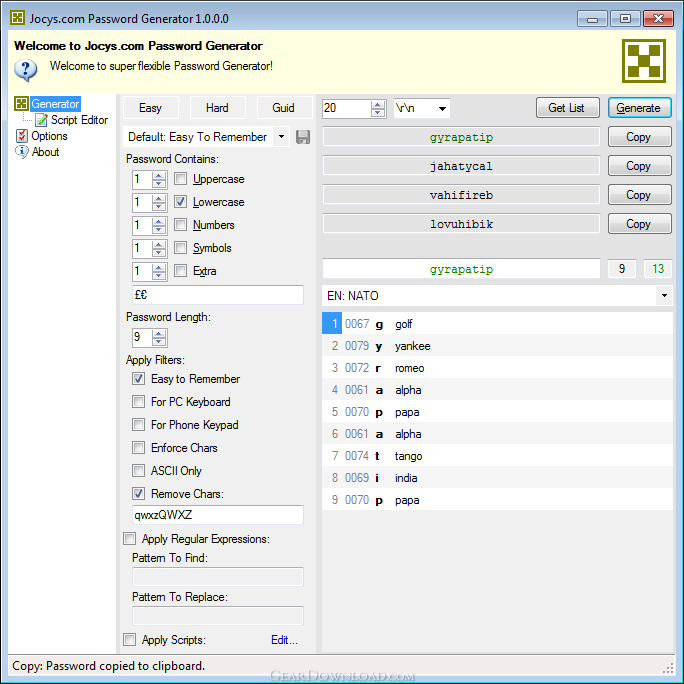Select row 2 yankee in phonetic list

pyautogui.click(x=497, y=346)
